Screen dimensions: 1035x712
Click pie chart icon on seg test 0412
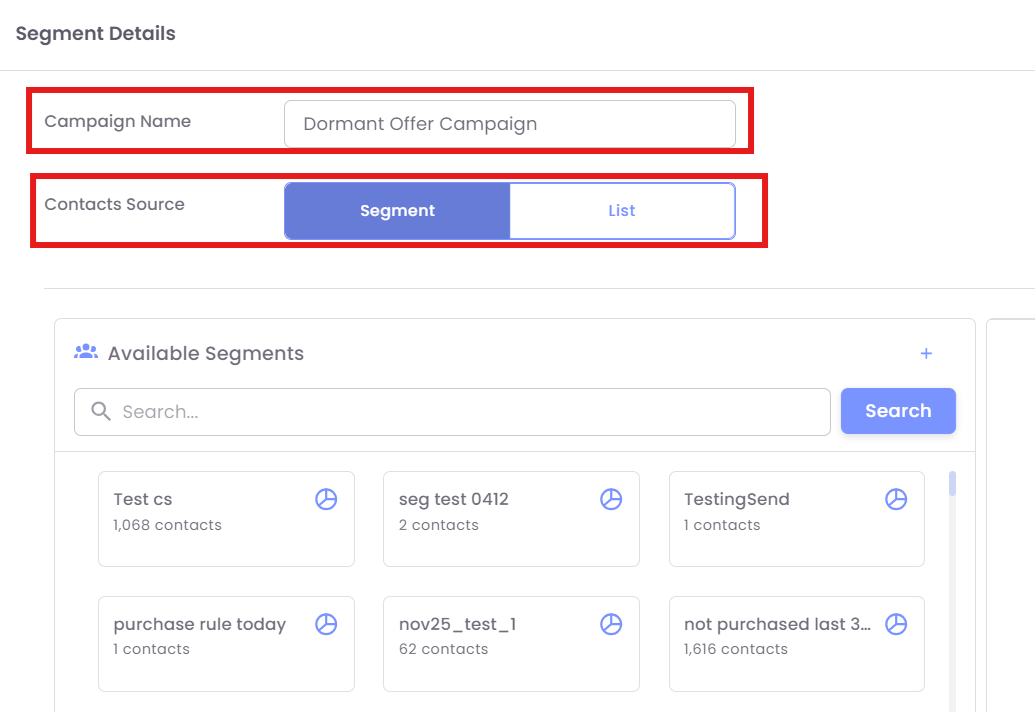point(611,499)
